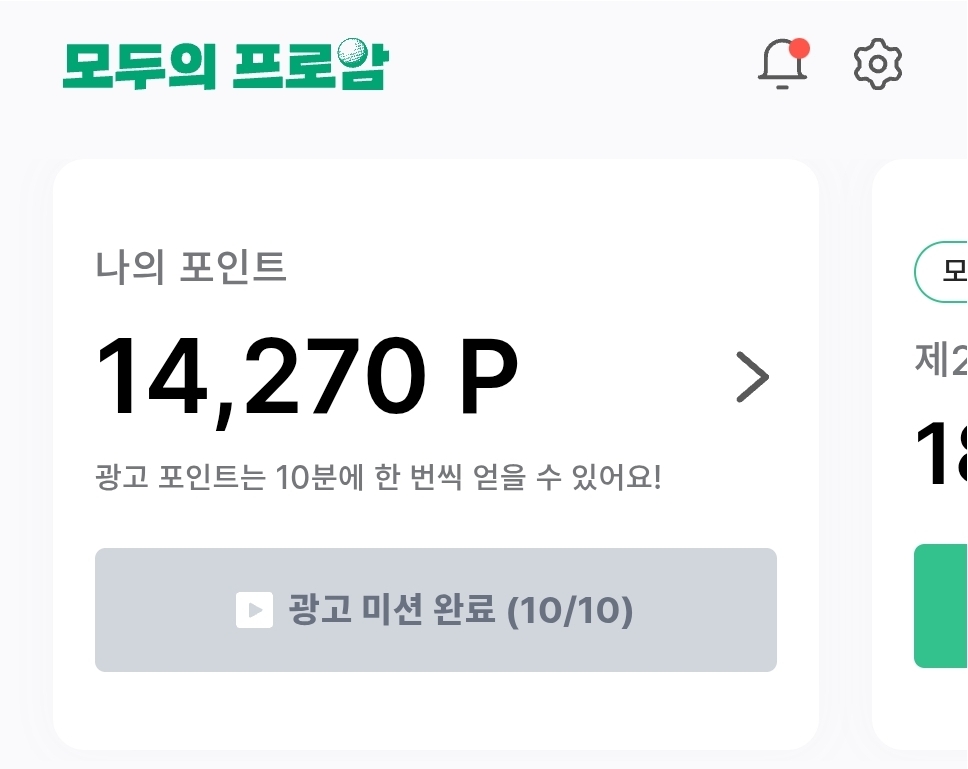Image resolution: width=968 pixels, height=769 pixels.
Task: Click the 얻을 수 있어요! text under the points
Action: (x=577, y=478)
